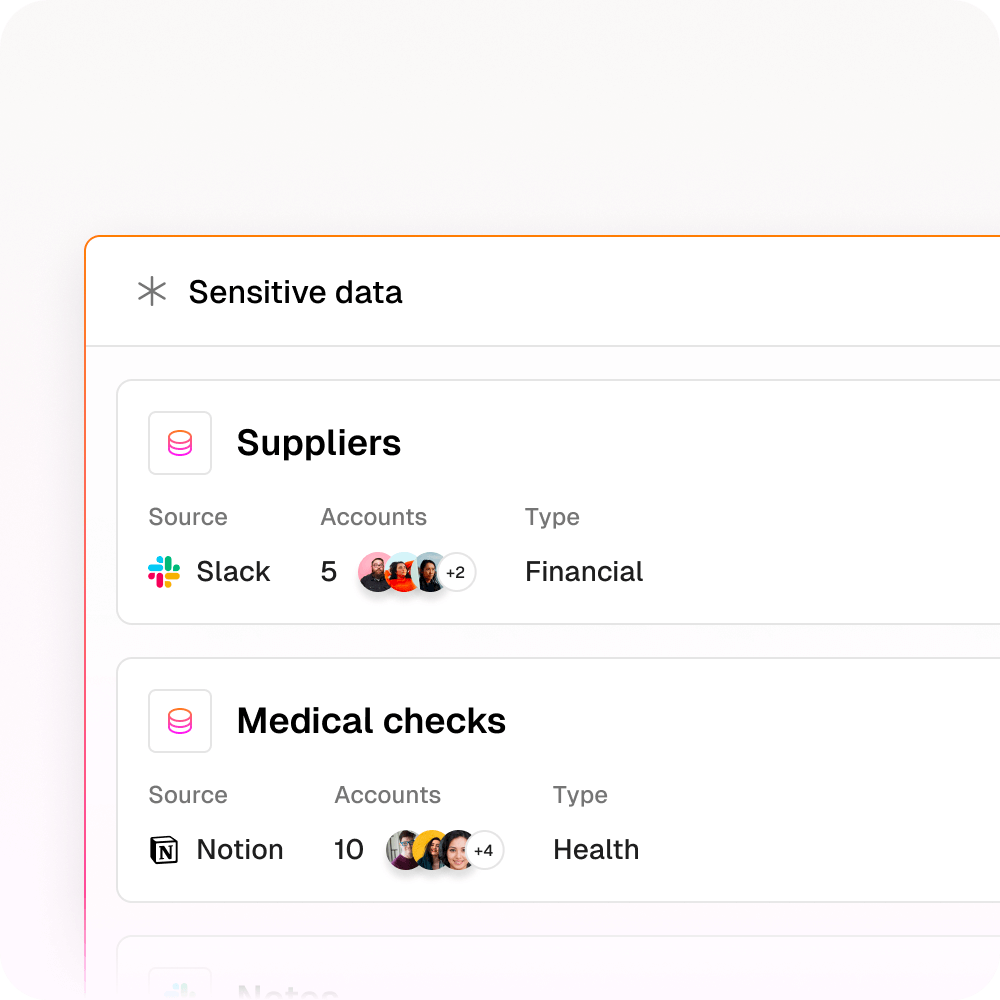Select the orange-background avatar in Suppliers
This screenshot has height=1000, width=1000.
coord(403,572)
